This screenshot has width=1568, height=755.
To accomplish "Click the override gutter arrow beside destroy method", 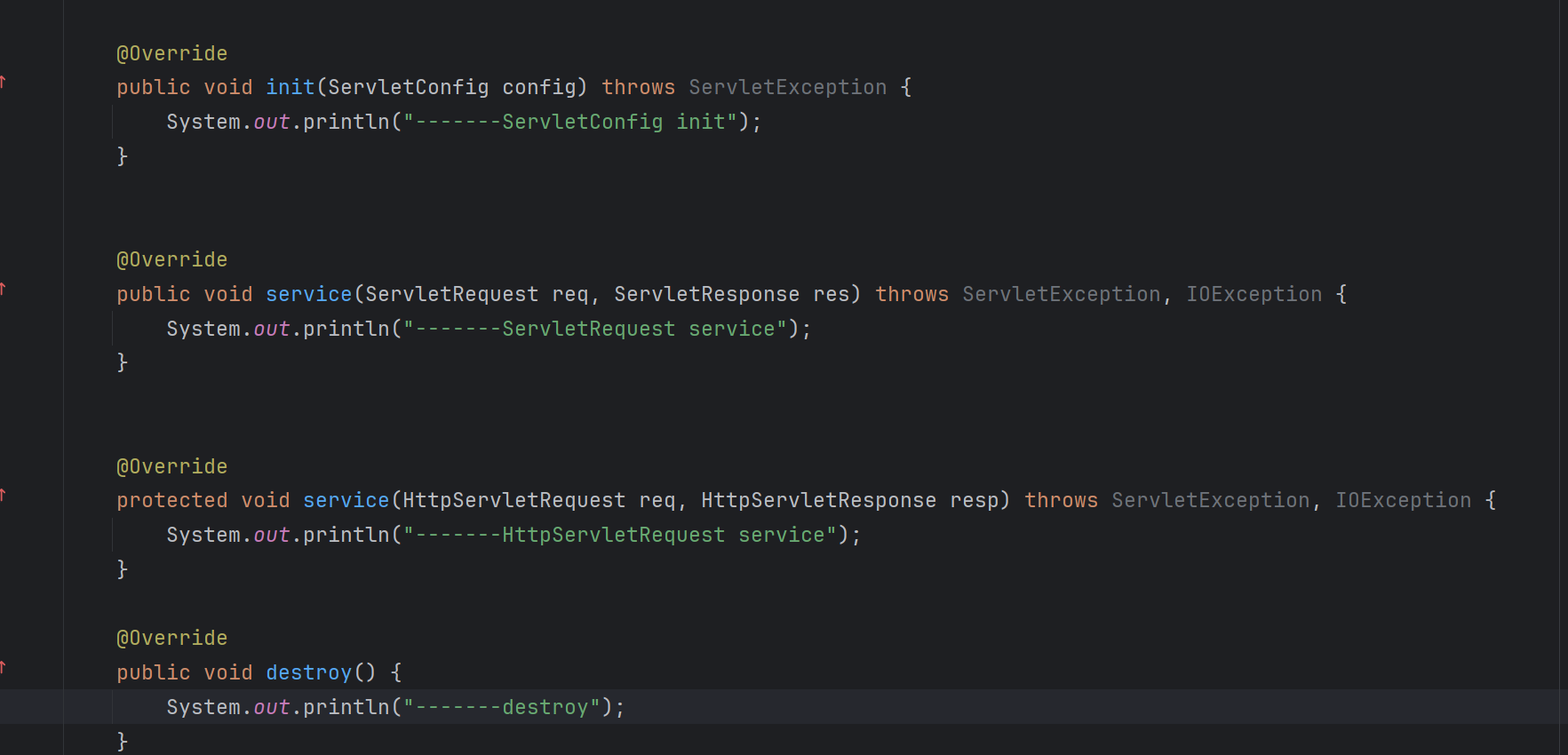I will [3, 667].
